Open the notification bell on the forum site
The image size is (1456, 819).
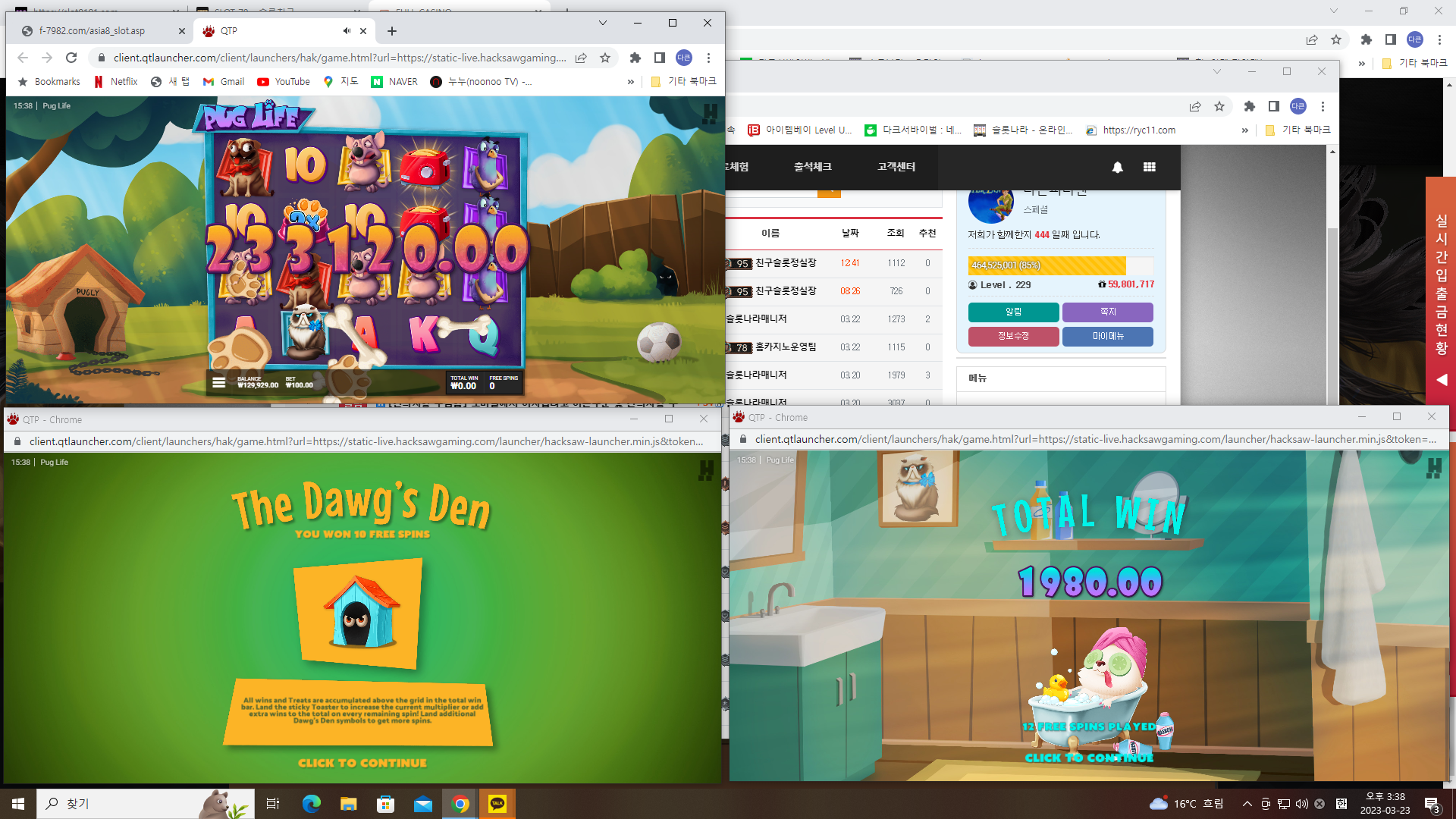click(1117, 167)
